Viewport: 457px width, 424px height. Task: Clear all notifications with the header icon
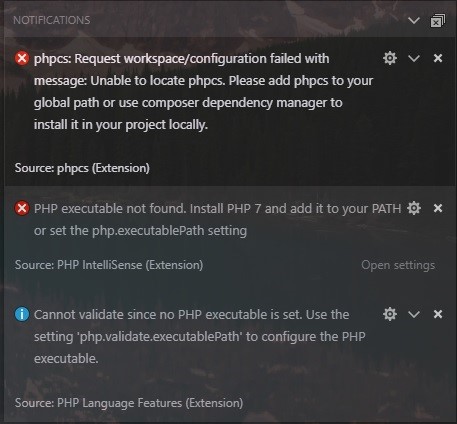[x=438, y=21]
